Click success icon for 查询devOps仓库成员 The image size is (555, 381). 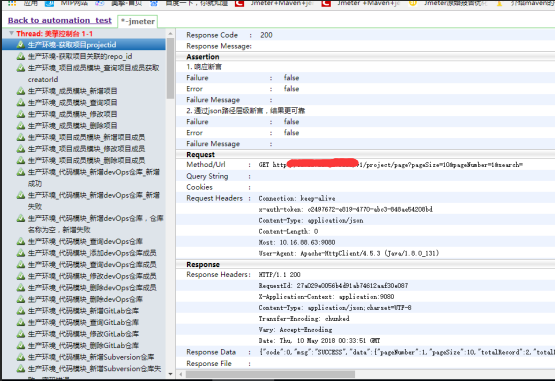pos(21,265)
